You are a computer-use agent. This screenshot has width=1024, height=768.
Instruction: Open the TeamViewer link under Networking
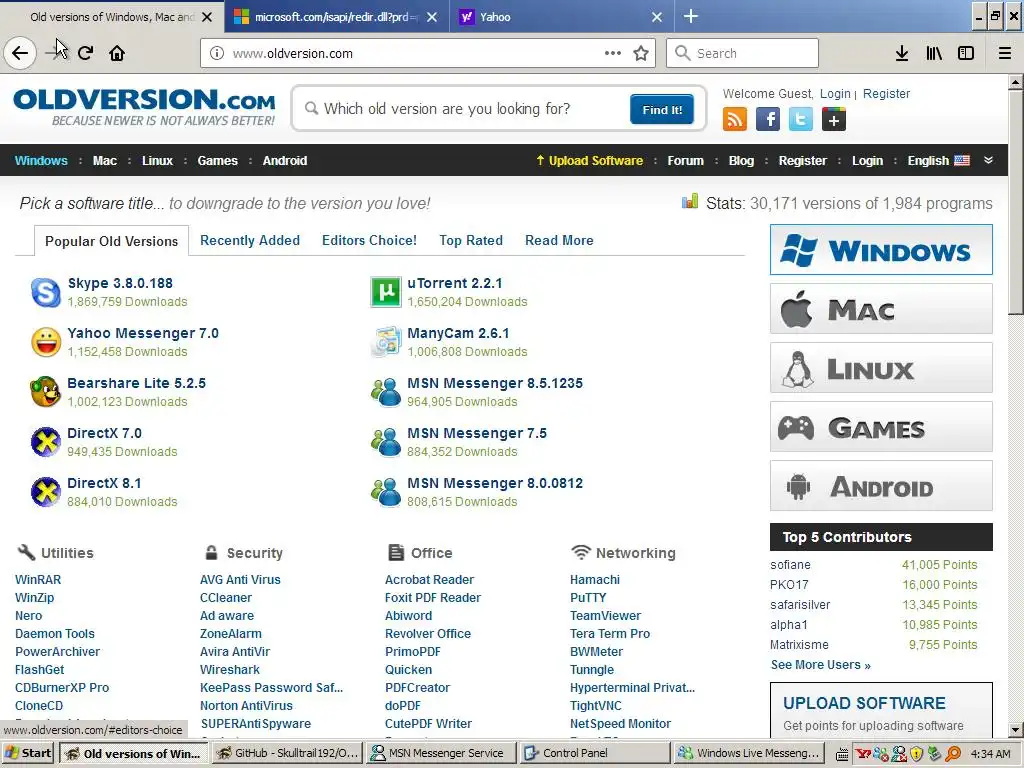click(x=605, y=615)
